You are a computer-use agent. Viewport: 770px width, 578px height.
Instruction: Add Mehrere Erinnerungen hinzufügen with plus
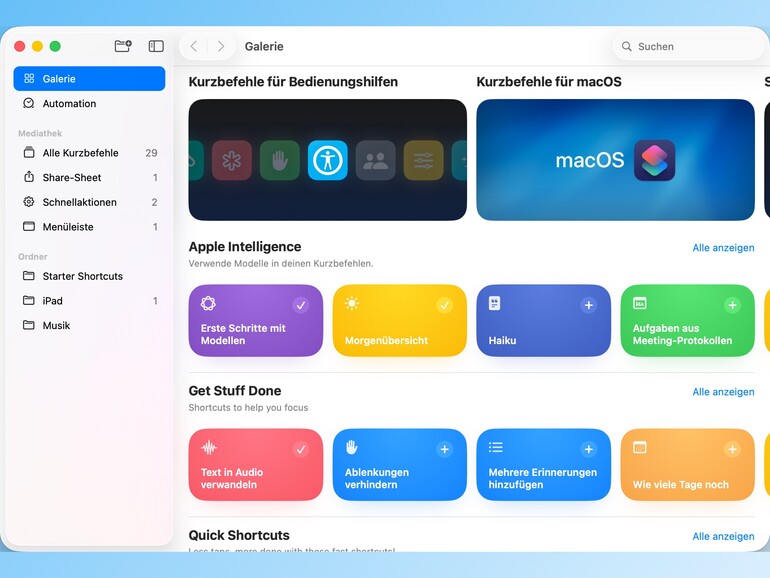[x=588, y=449]
